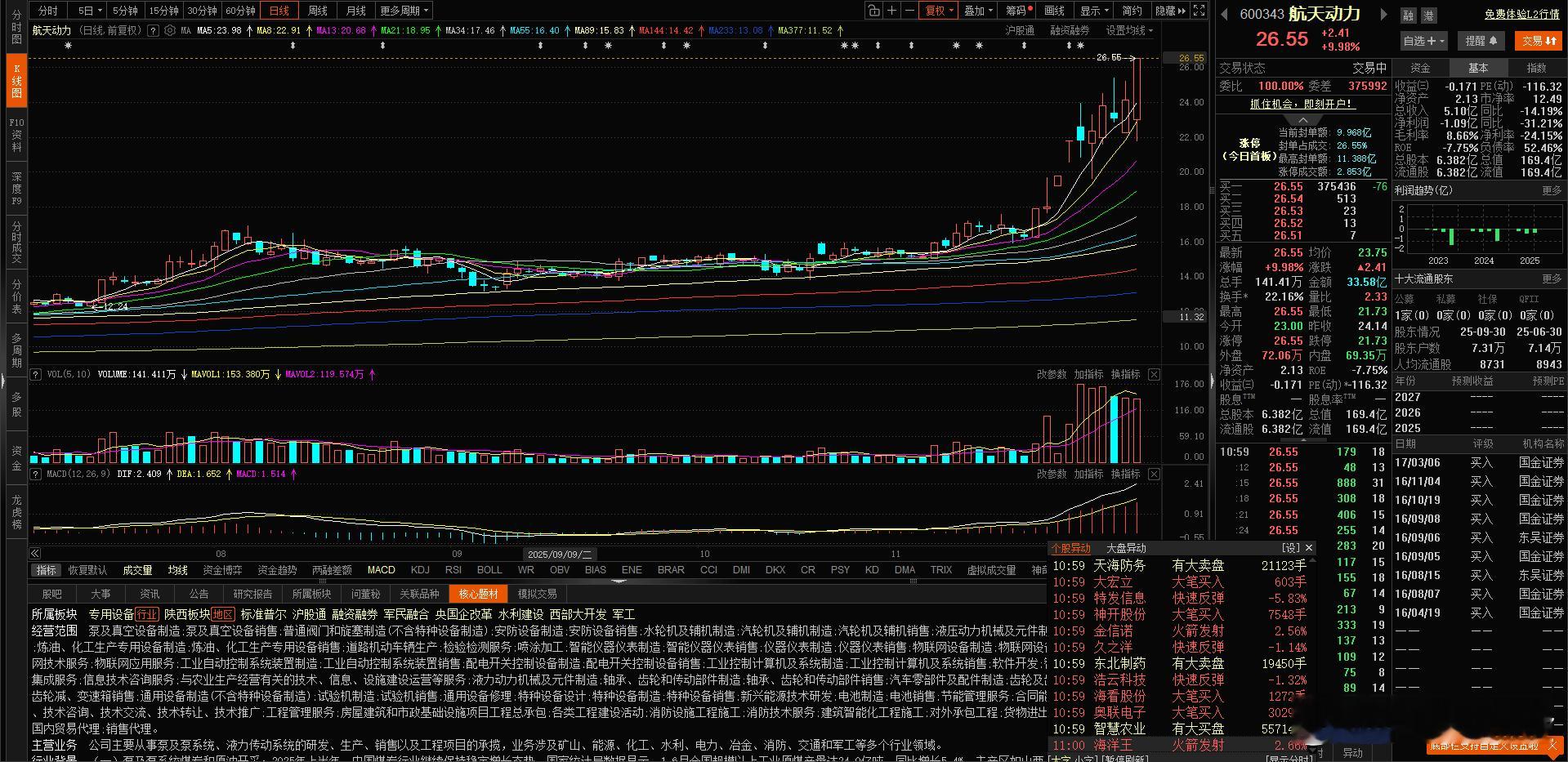Switch chart to 周线 period

(x=318, y=11)
